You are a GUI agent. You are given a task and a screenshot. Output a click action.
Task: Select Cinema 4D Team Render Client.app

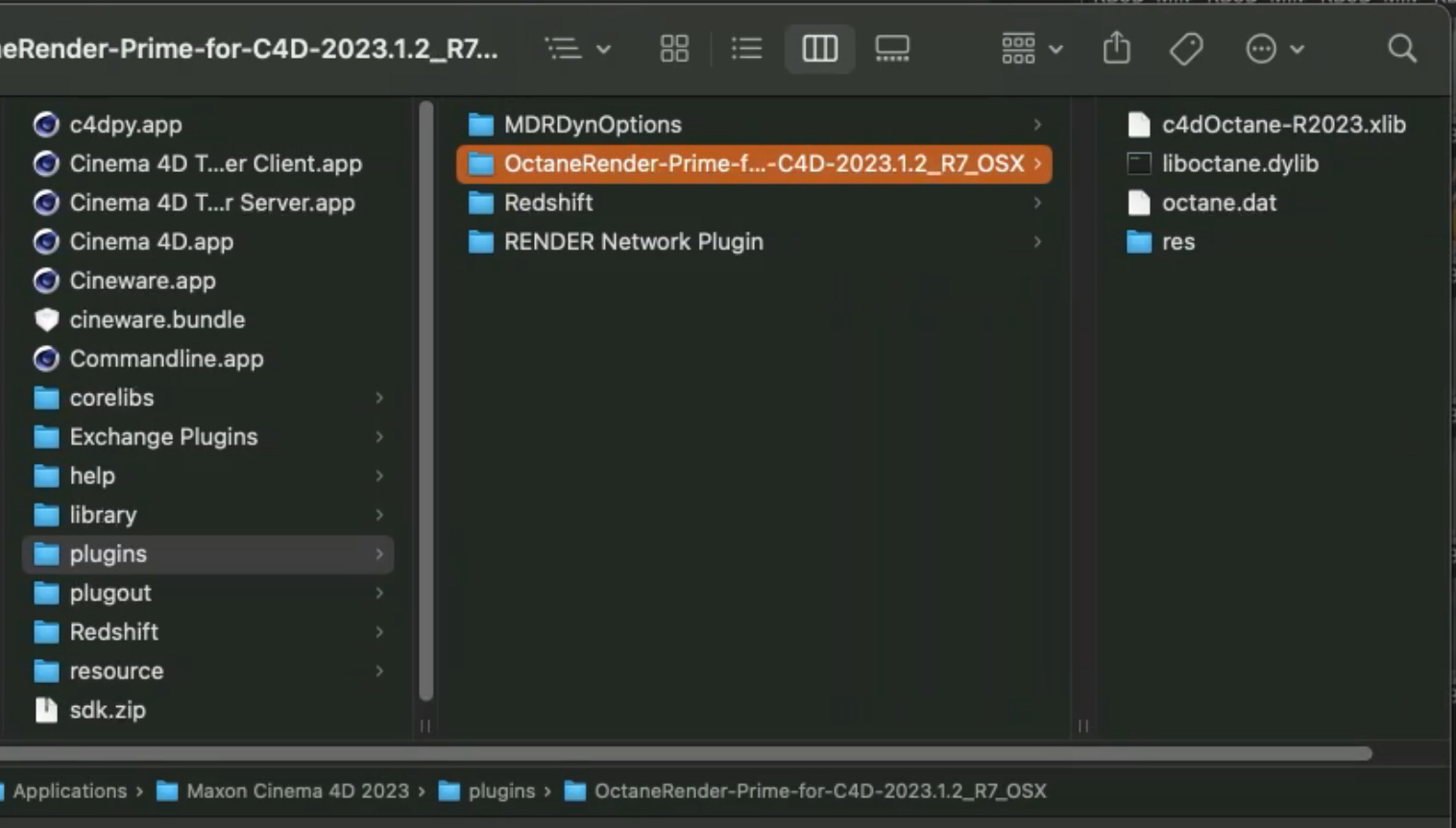[x=208, y=163]
